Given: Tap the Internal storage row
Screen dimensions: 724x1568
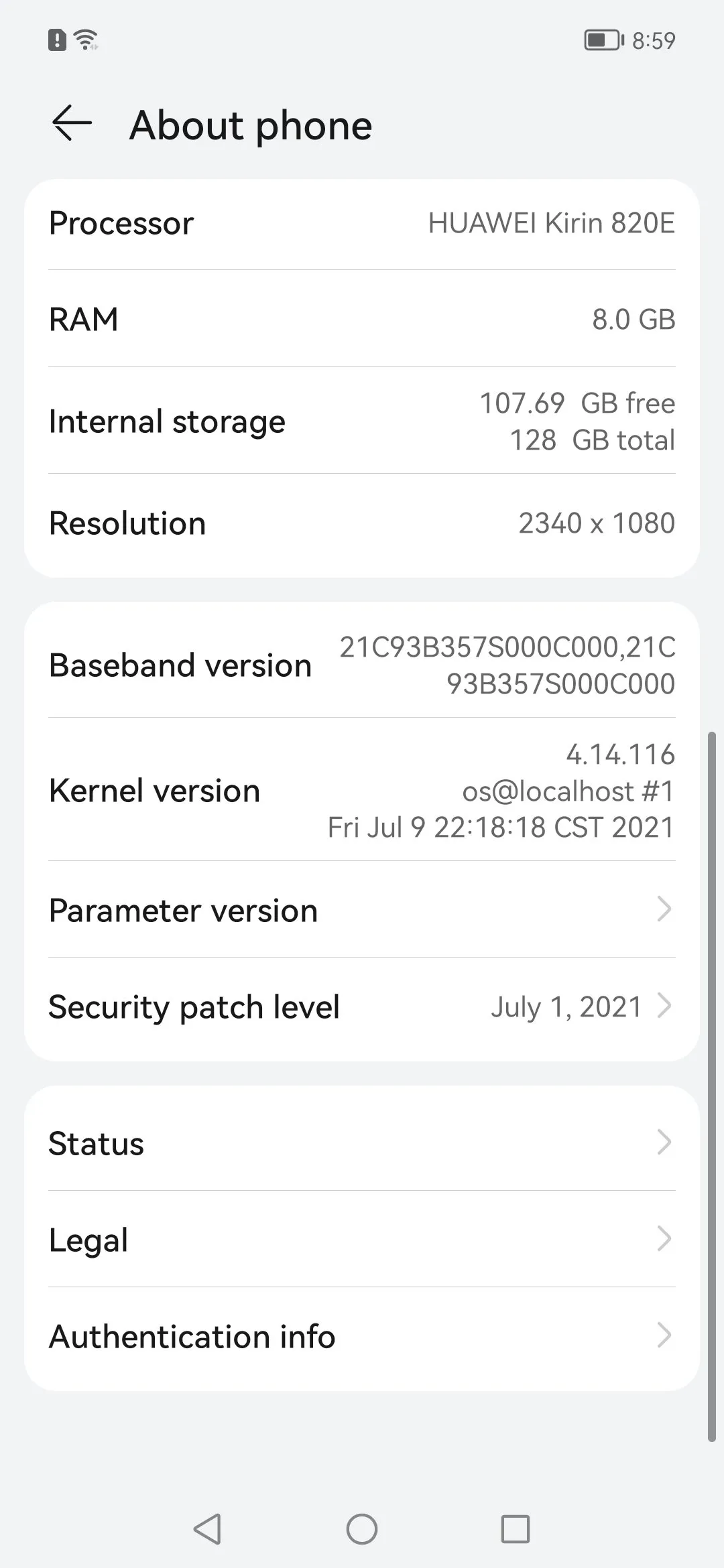Looking at the screenshot, I should [x=362, y=421].
